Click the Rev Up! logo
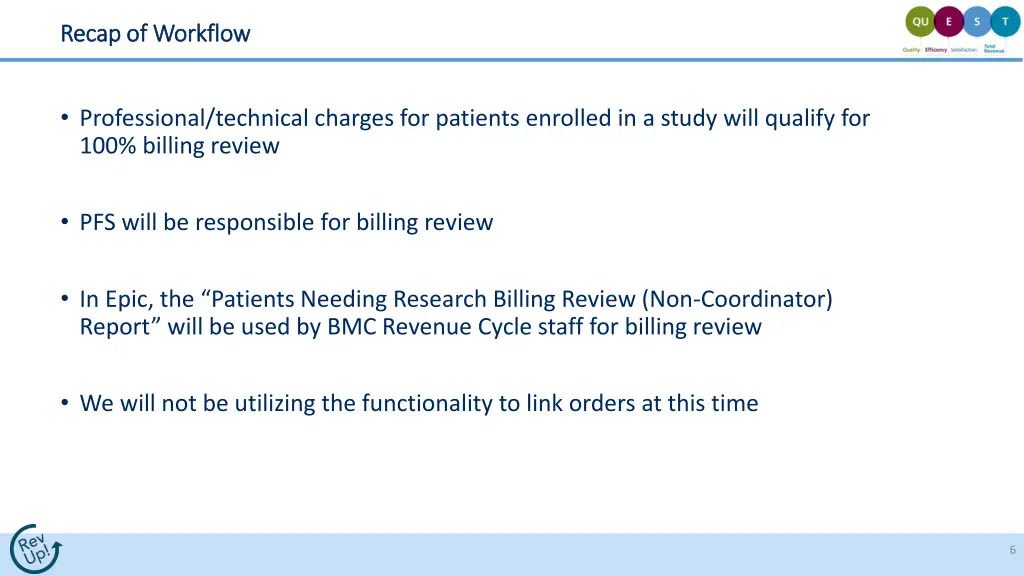The height and width of the screenshot is (576, 1024). point(35,549)
